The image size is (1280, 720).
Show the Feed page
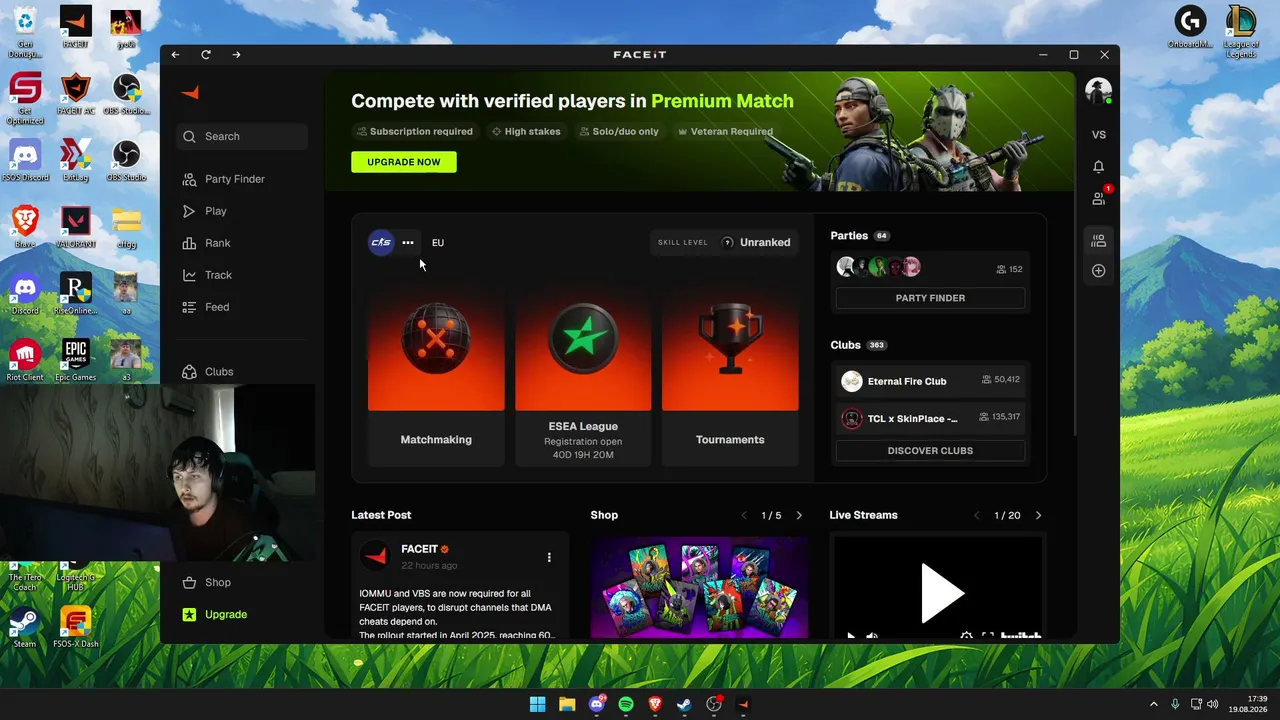pyautogui.click(x=242, y=307)
